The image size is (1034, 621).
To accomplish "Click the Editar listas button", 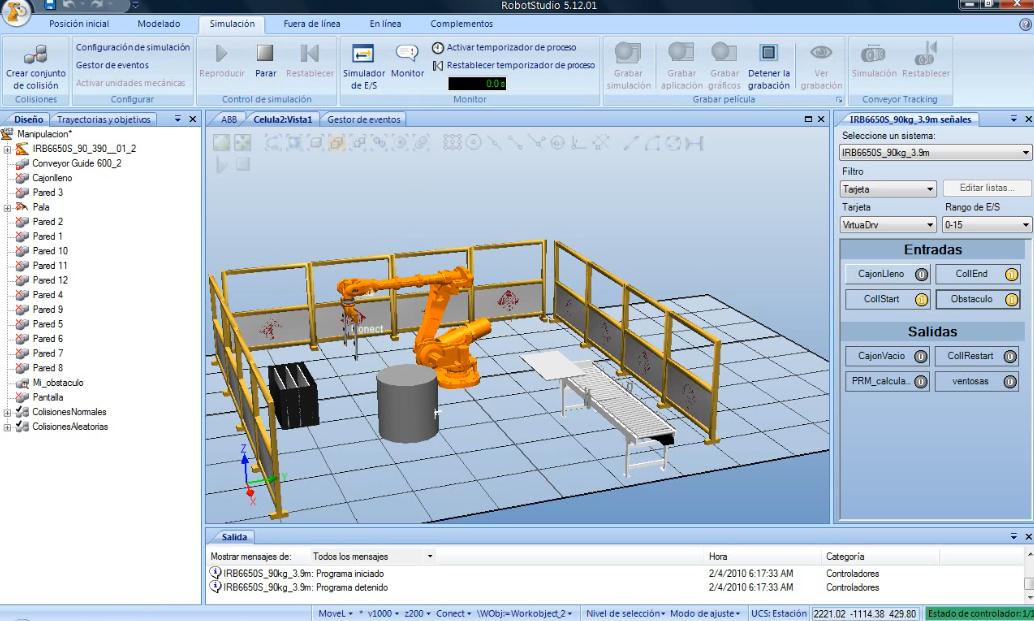I will [986, 188].
